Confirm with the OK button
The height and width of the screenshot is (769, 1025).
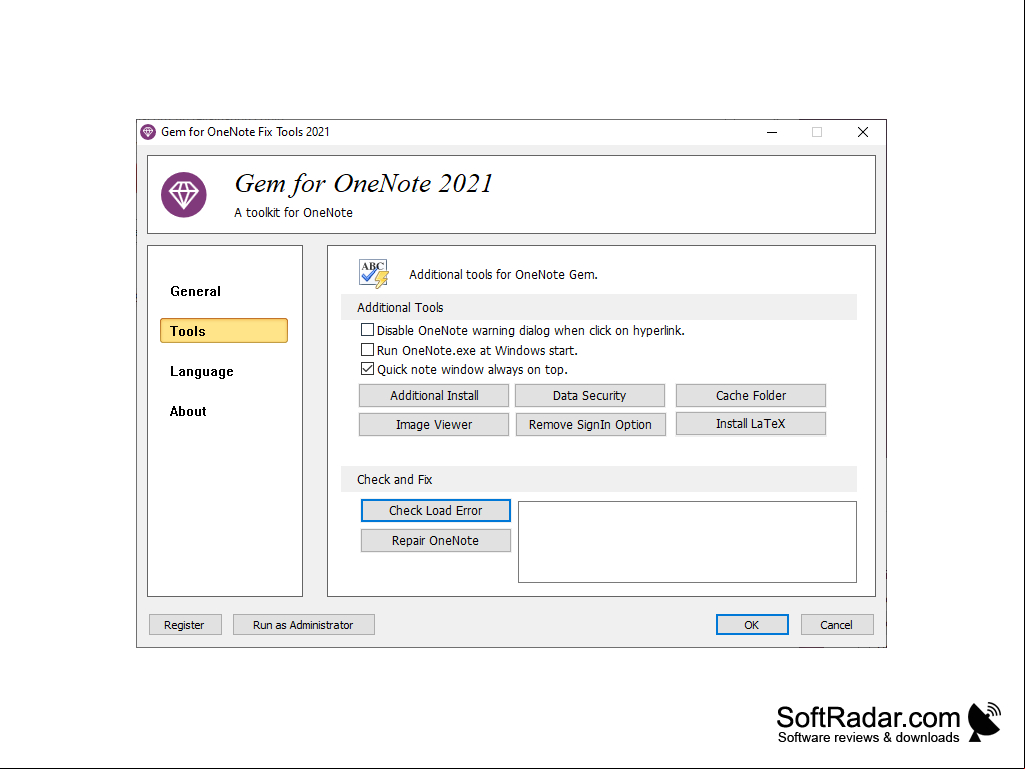(x=752, y=624)
